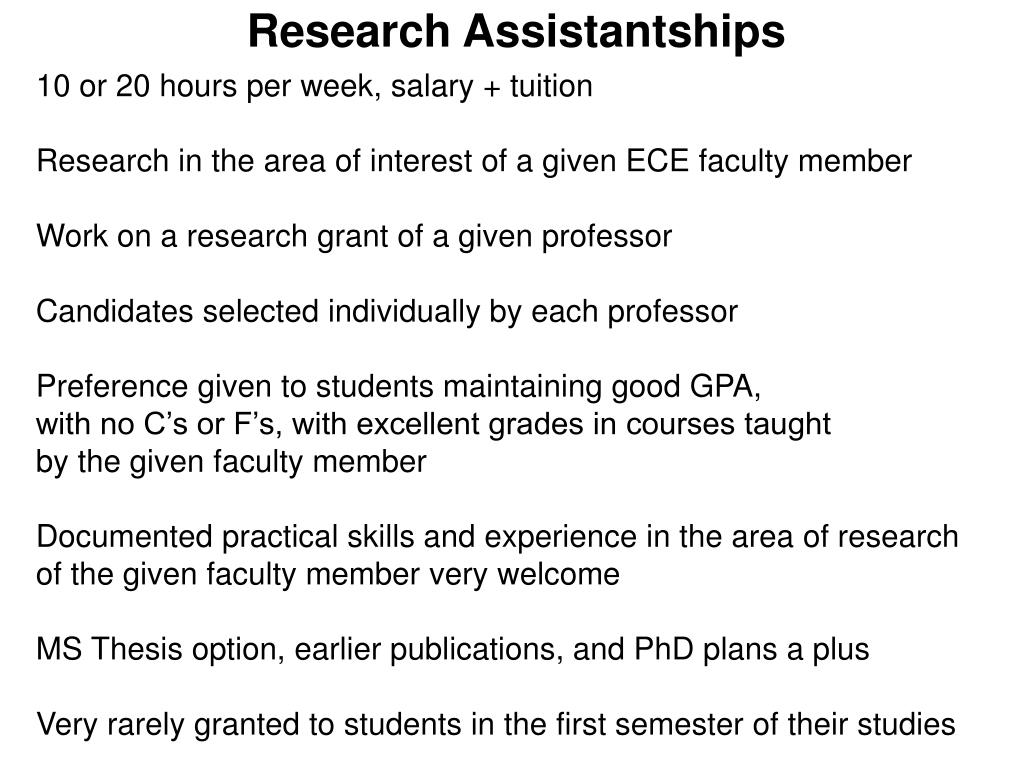The image size is (1024, 768).
Task: Click the word 'ECE' in the body text
Action: pyautogui.click(x=657, y=161)
